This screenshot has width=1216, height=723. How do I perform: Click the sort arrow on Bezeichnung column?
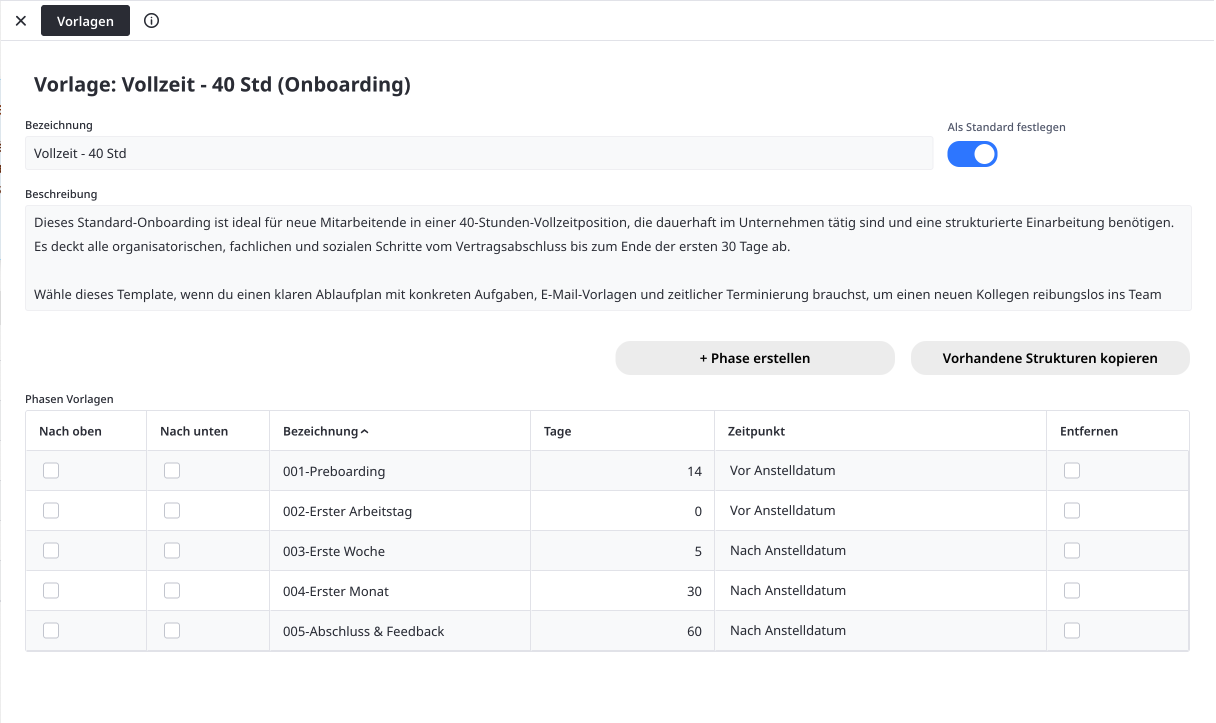point(365,432)
